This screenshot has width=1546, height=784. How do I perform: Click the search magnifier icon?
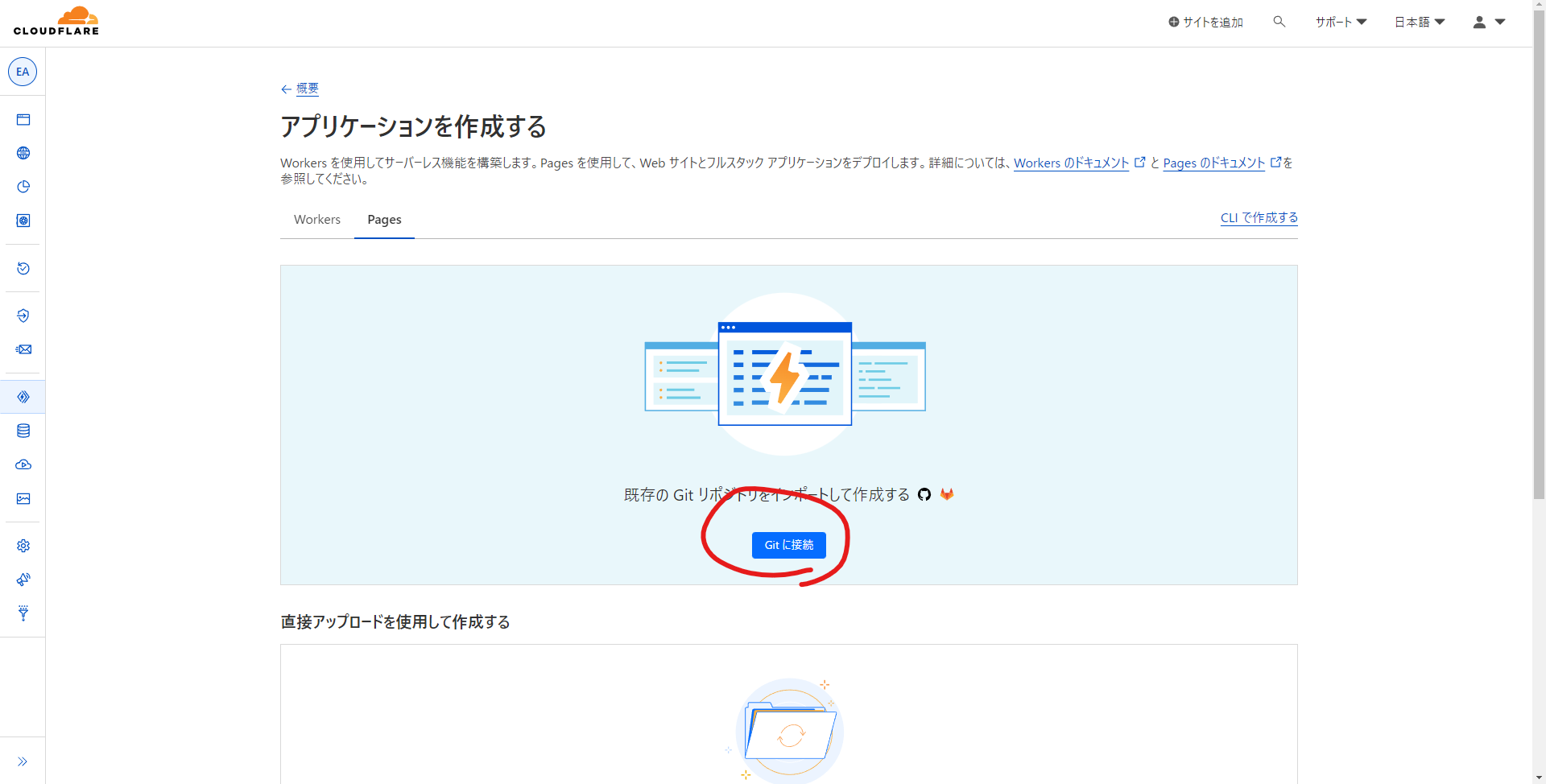[1279, 22]
